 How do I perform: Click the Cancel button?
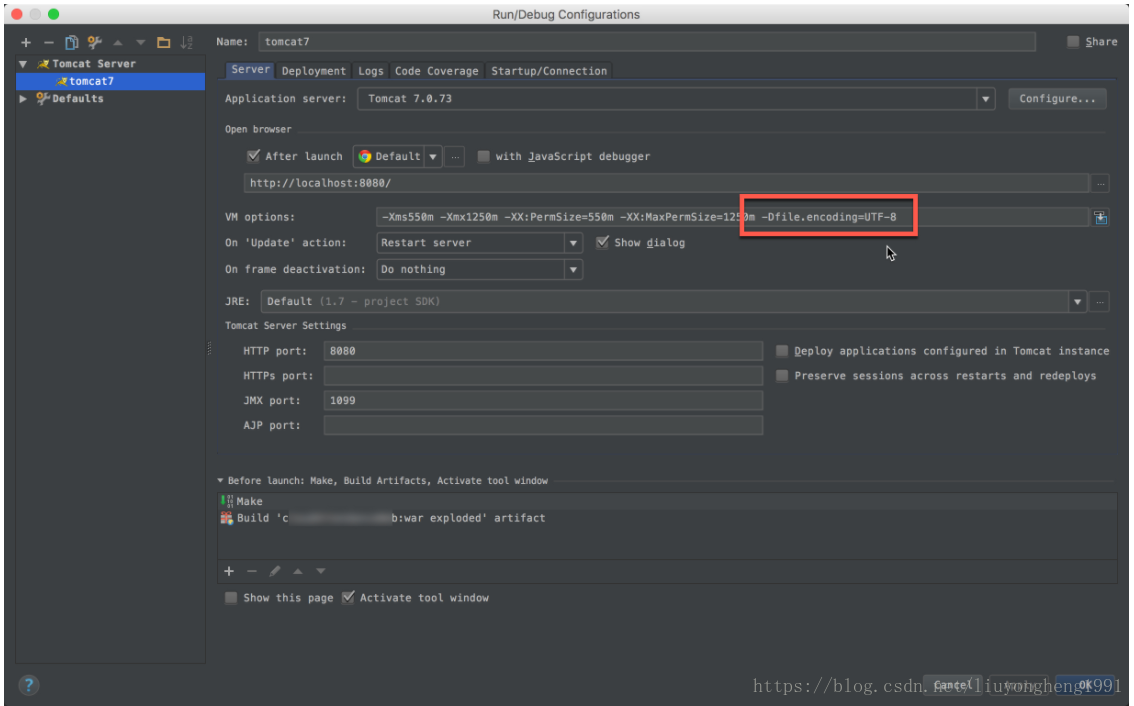[x=952, y=684]
